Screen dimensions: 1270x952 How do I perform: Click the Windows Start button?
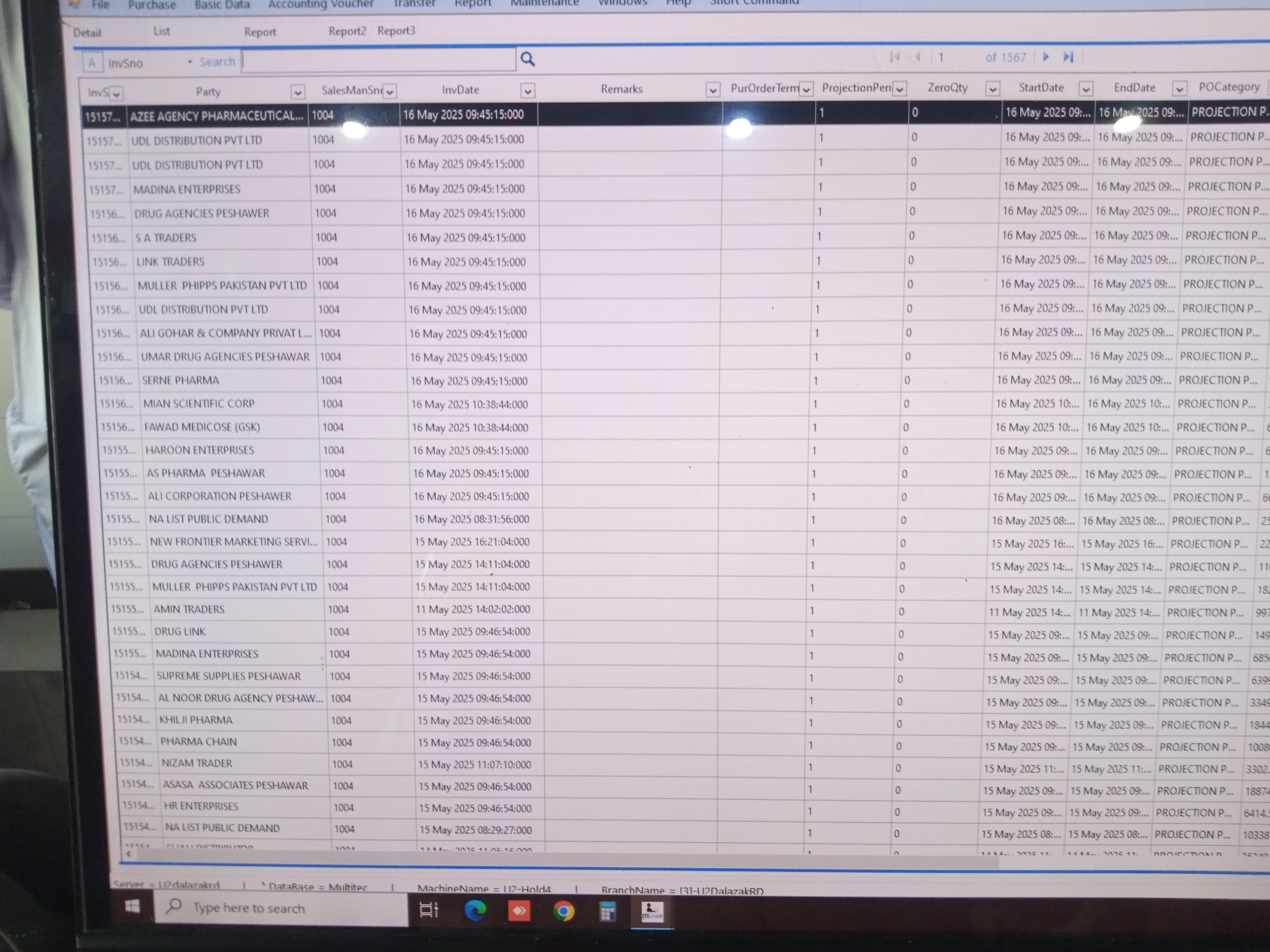pos(132,907)
